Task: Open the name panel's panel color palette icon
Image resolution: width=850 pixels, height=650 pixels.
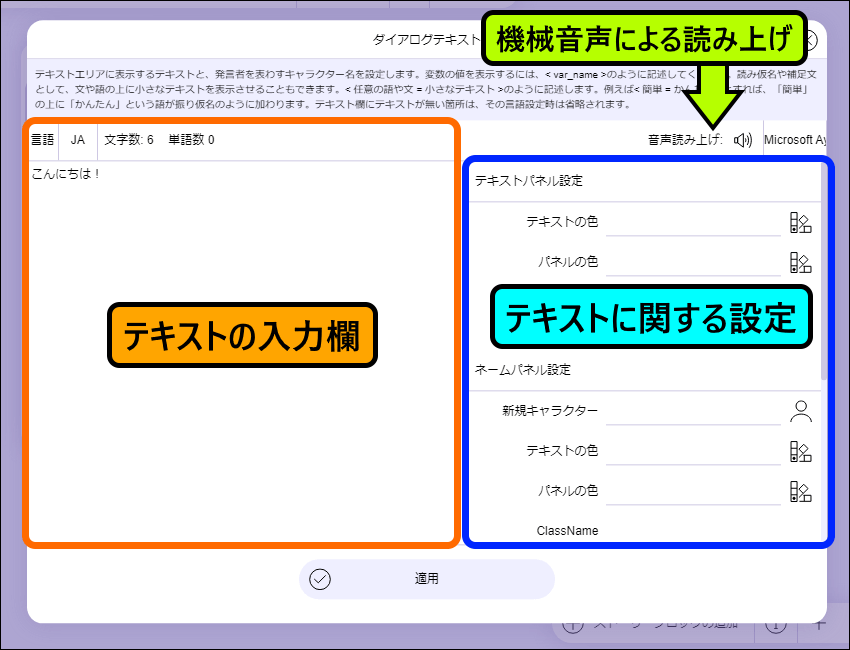Action: (x=800, y=491)
